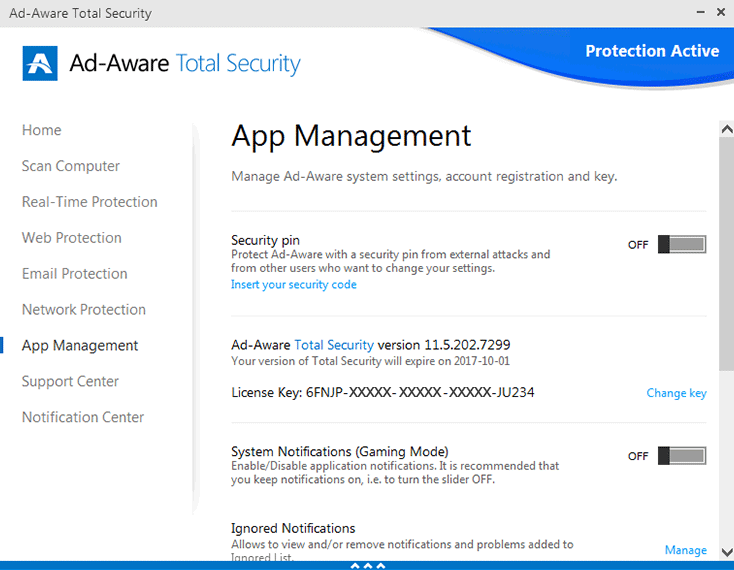Open Real-Time Protection settings

point(90,202)
